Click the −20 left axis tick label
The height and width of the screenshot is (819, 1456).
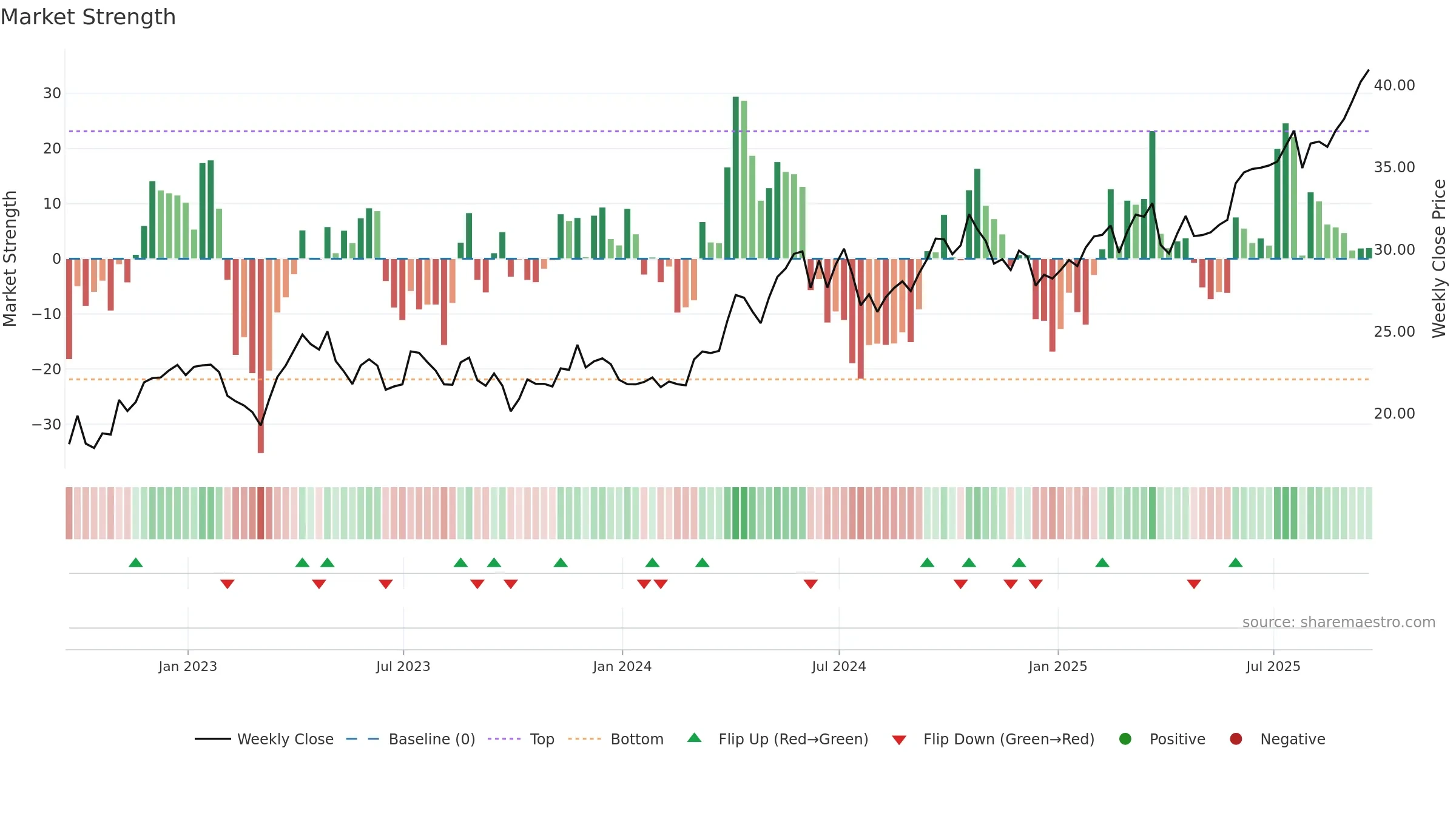(47, 369)
